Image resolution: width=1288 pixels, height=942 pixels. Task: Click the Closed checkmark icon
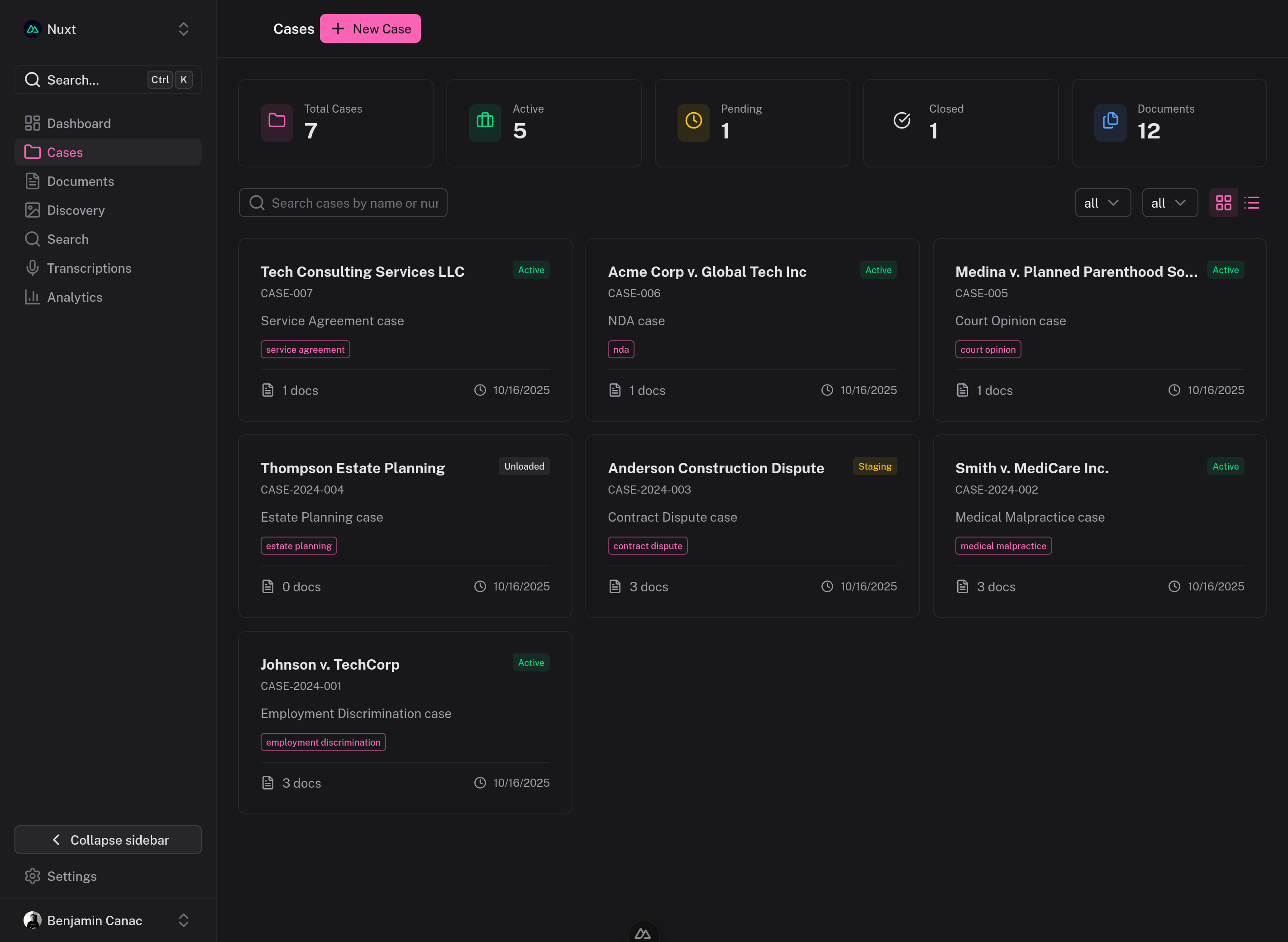[902, 121]
